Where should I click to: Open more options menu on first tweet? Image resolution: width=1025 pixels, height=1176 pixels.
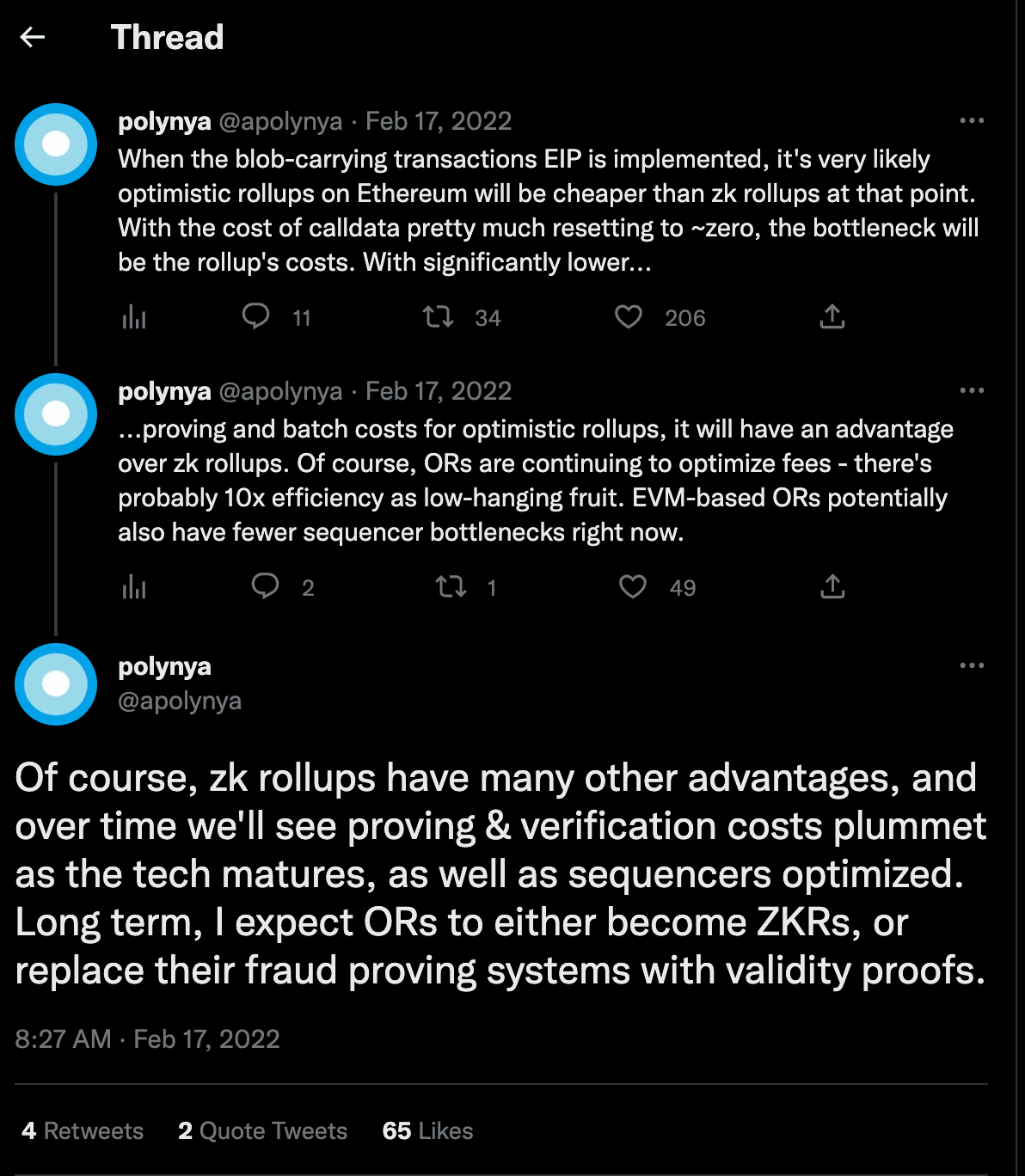point(972,120)
